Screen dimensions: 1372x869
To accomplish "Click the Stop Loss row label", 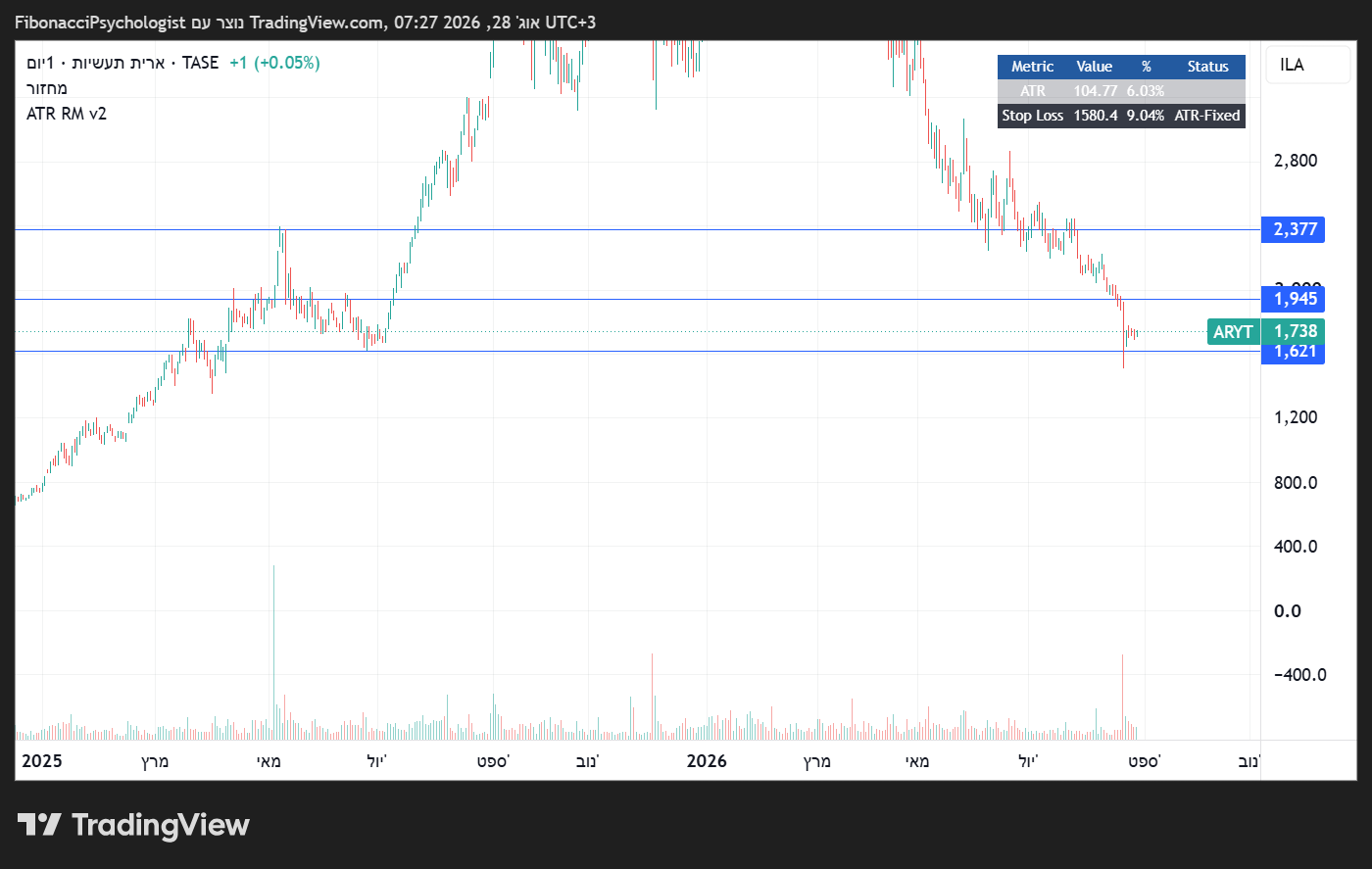I will [1032, 116].
